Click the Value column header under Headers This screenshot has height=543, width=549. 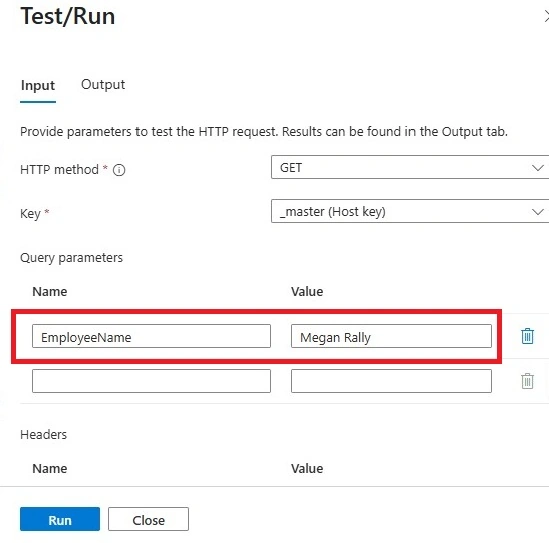(x=307, y=468)
